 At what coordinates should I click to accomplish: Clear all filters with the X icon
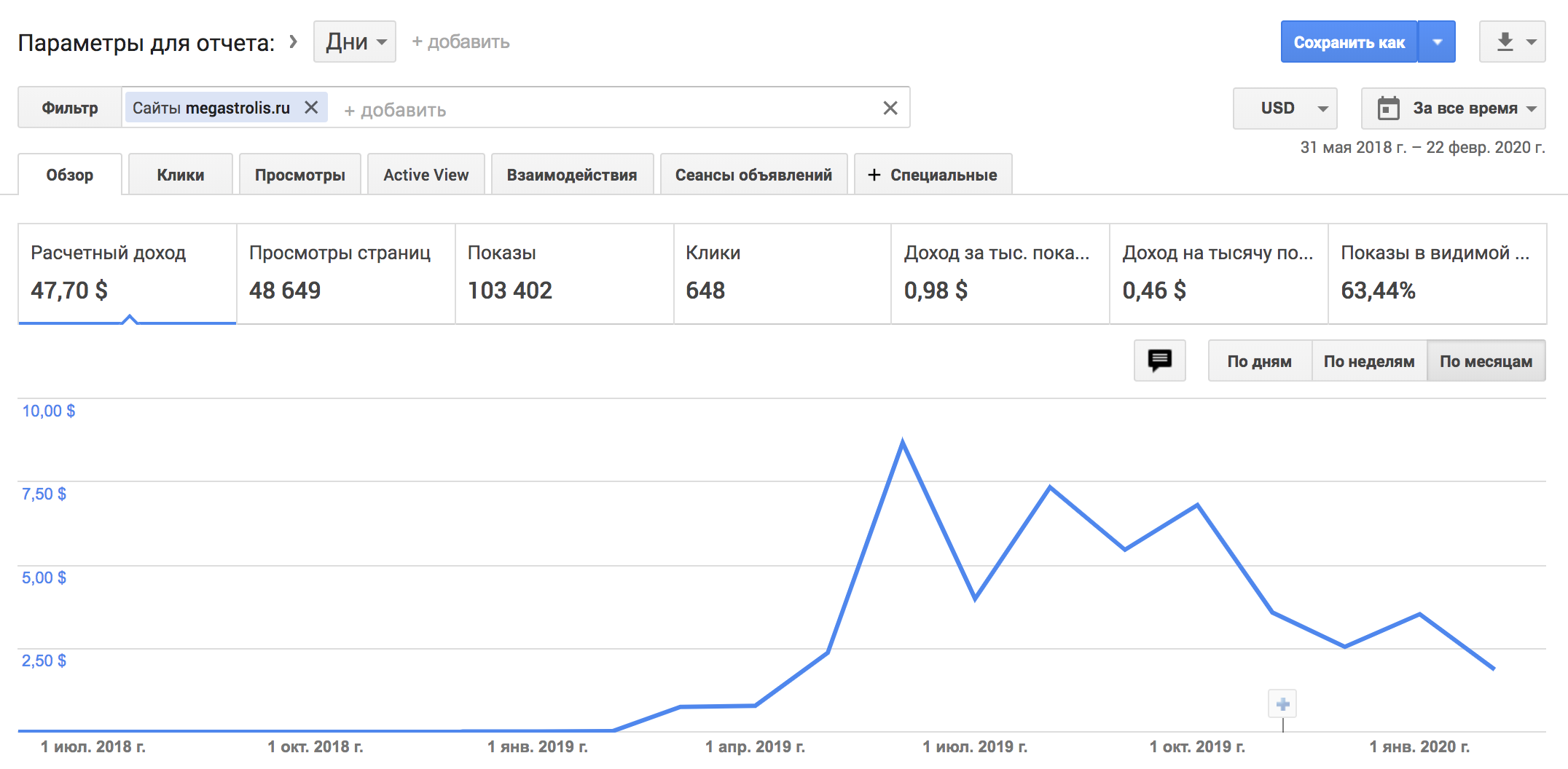pyautogui.click(x=890, y=109)
